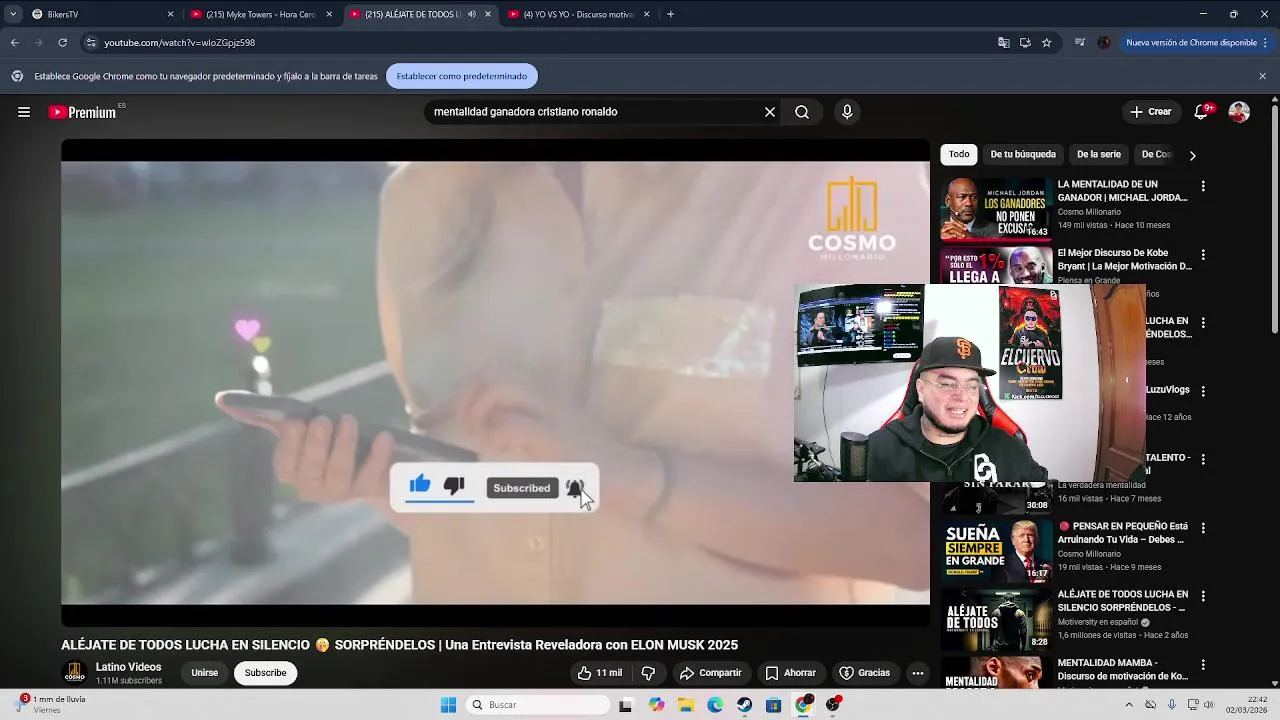Go to YouTube Premium home logo
Image resolution: width=1280 pixels, height=720 pixels.
(x=83, y=112)
